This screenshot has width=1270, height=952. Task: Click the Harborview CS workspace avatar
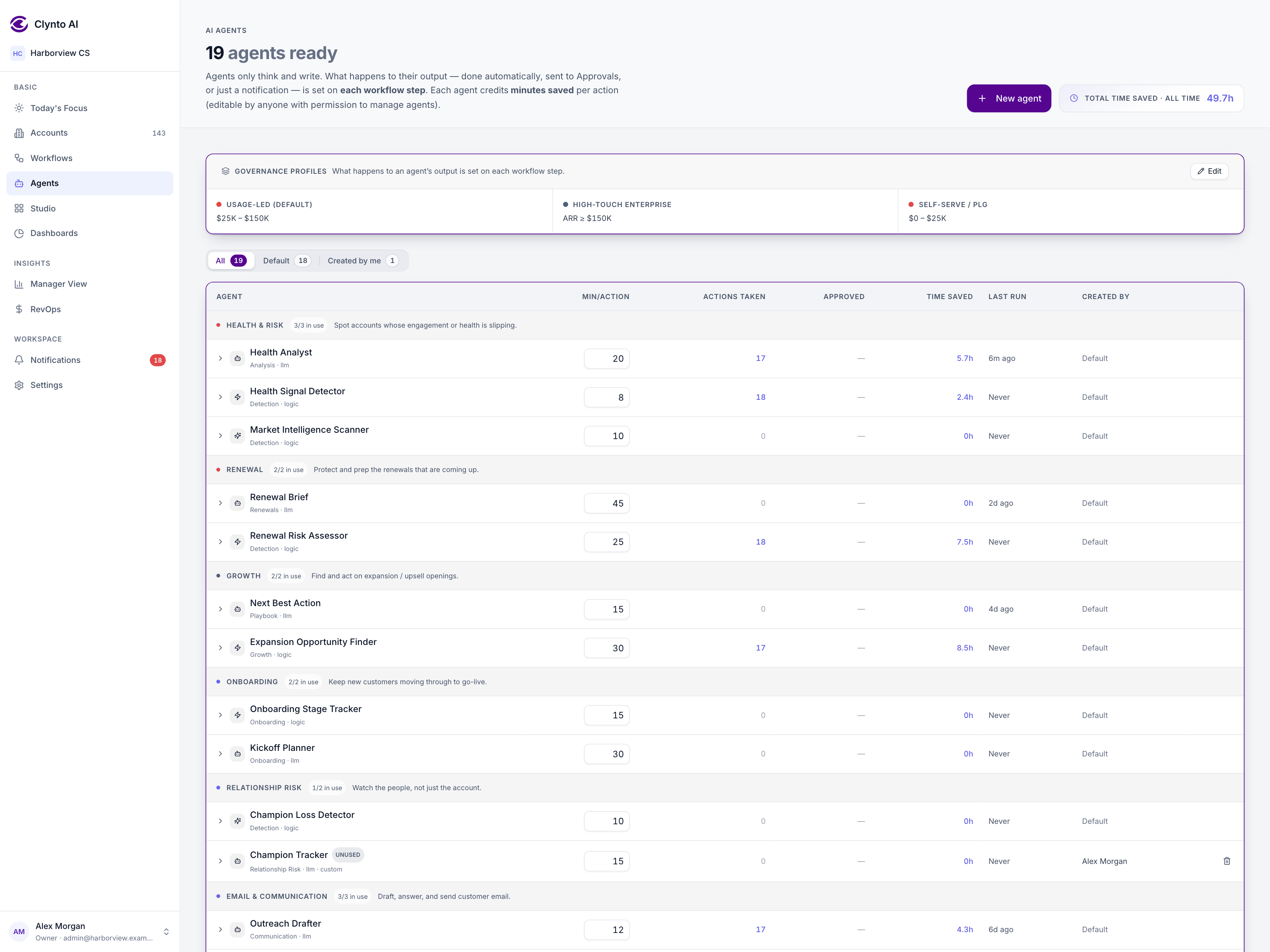click(x=18, y=54)
